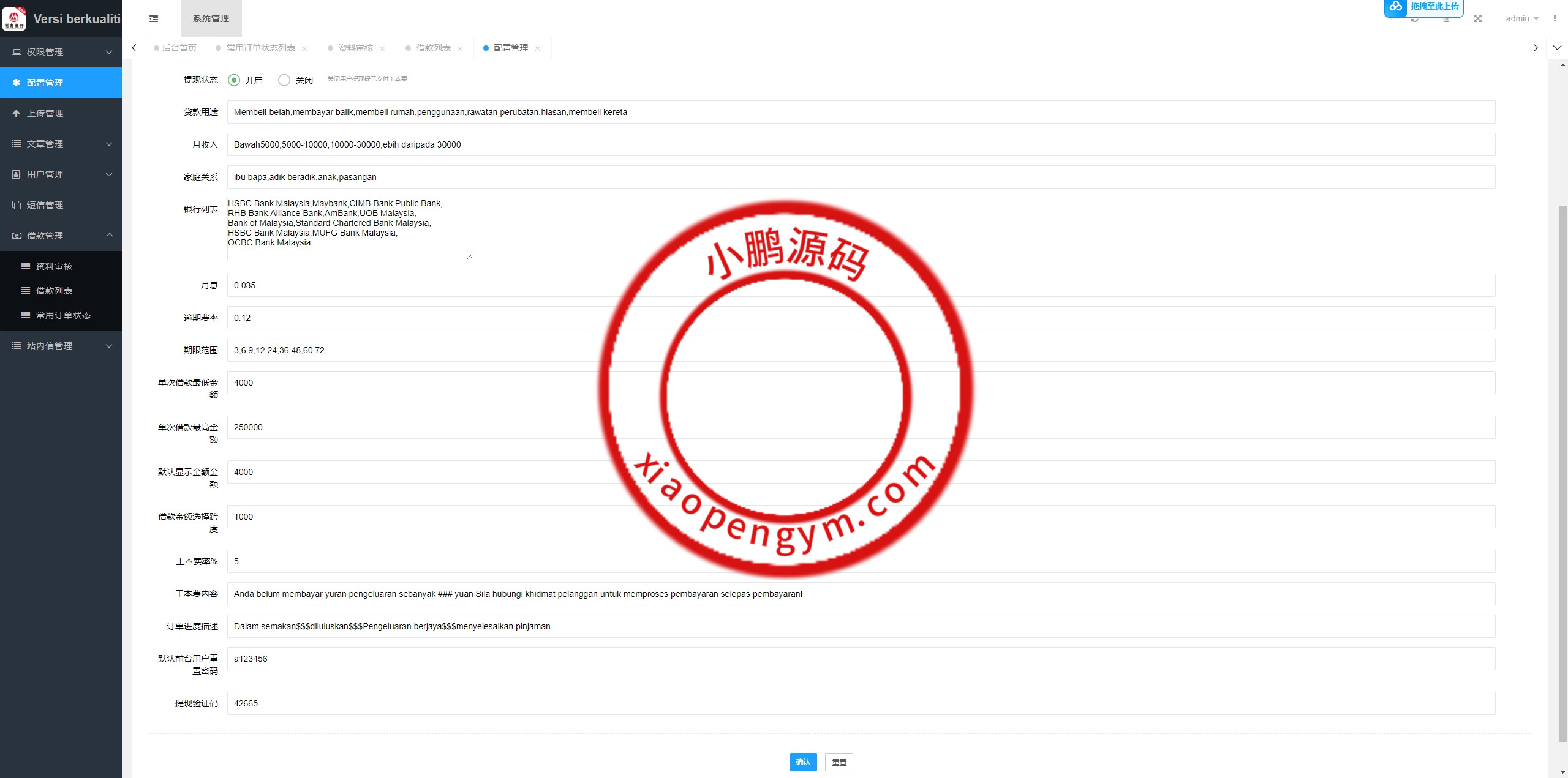Select the 开启 radio for 提现状态

coord(234,80)
